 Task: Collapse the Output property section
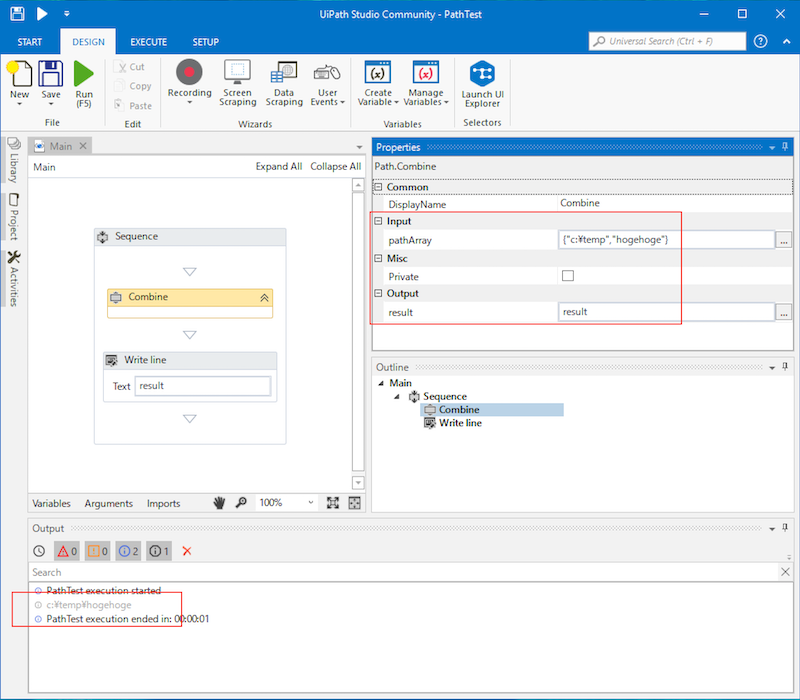tap(378, 293)
